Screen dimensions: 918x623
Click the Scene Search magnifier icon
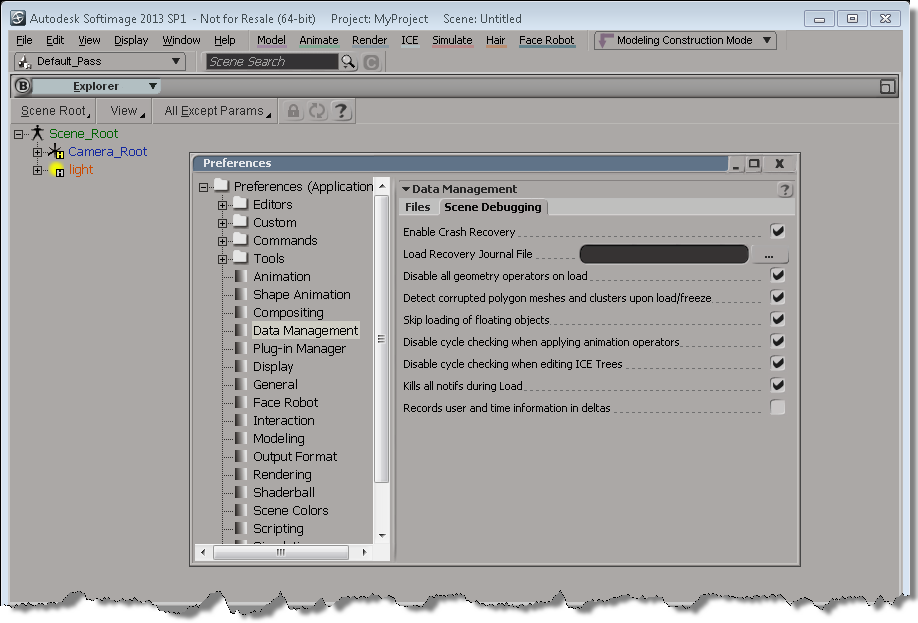[348, 62]
